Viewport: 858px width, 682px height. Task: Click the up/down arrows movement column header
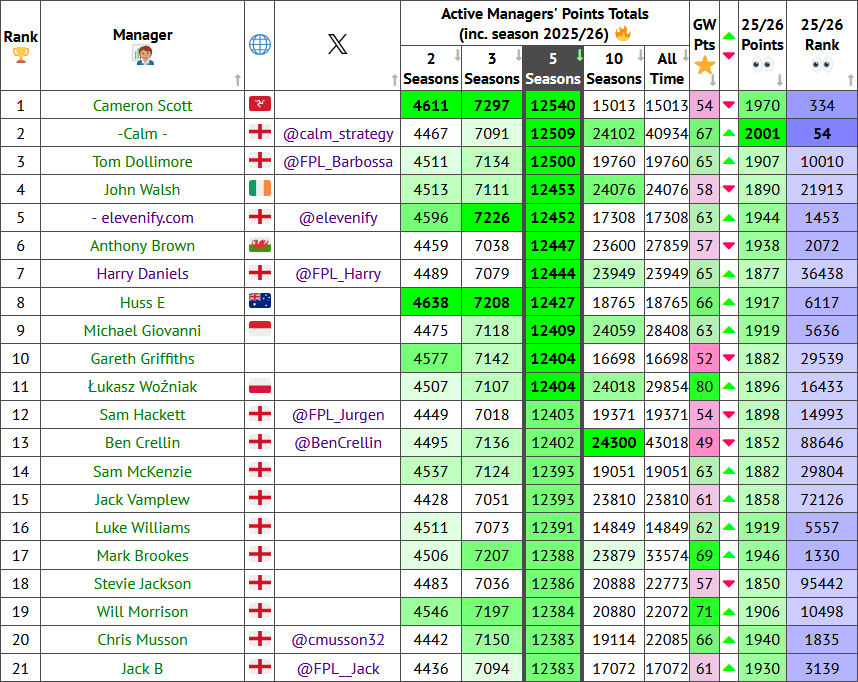729,45
